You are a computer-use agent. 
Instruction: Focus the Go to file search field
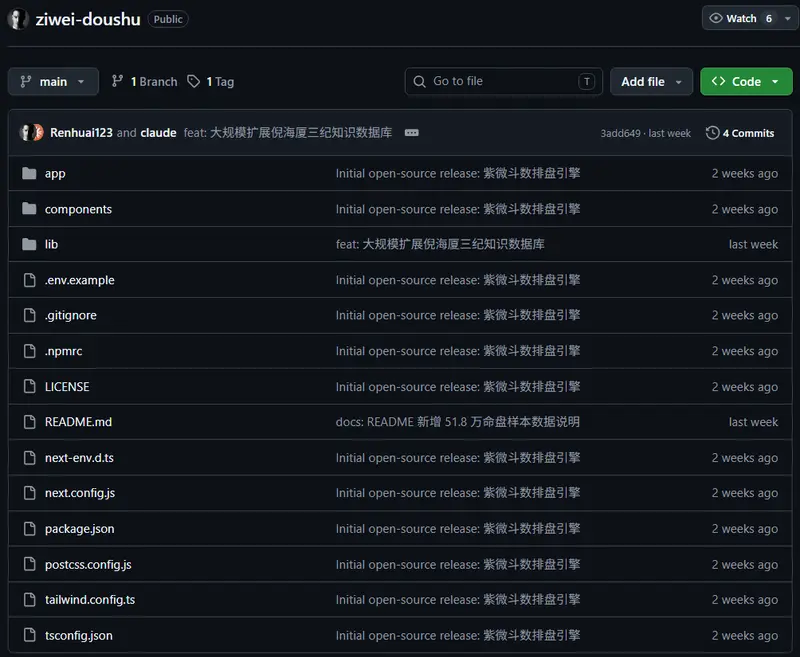coord(504,82)
